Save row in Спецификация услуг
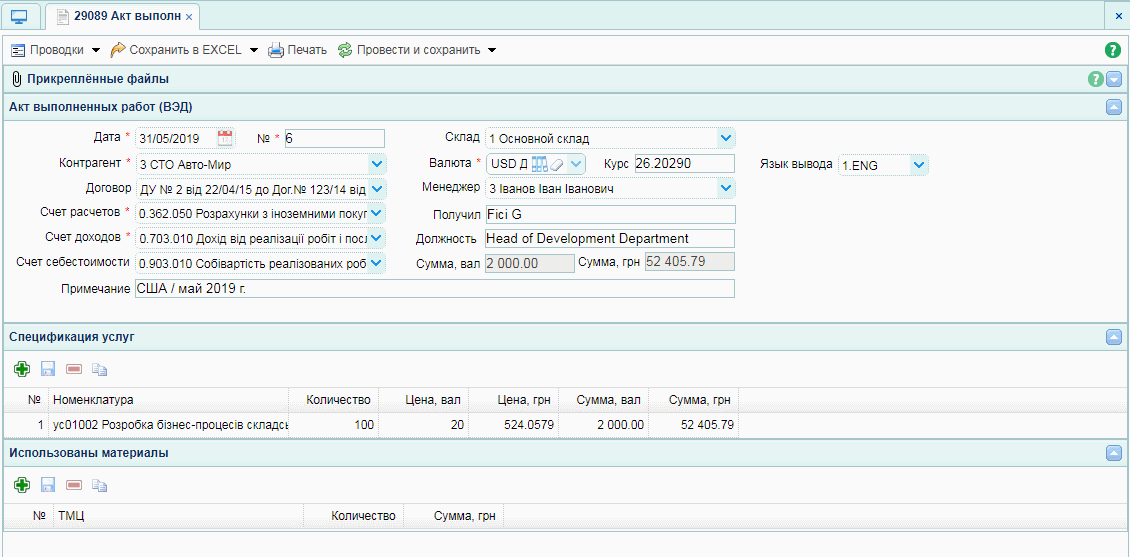Viewport: 1130px width, 557px height. [x=48, y=370]
